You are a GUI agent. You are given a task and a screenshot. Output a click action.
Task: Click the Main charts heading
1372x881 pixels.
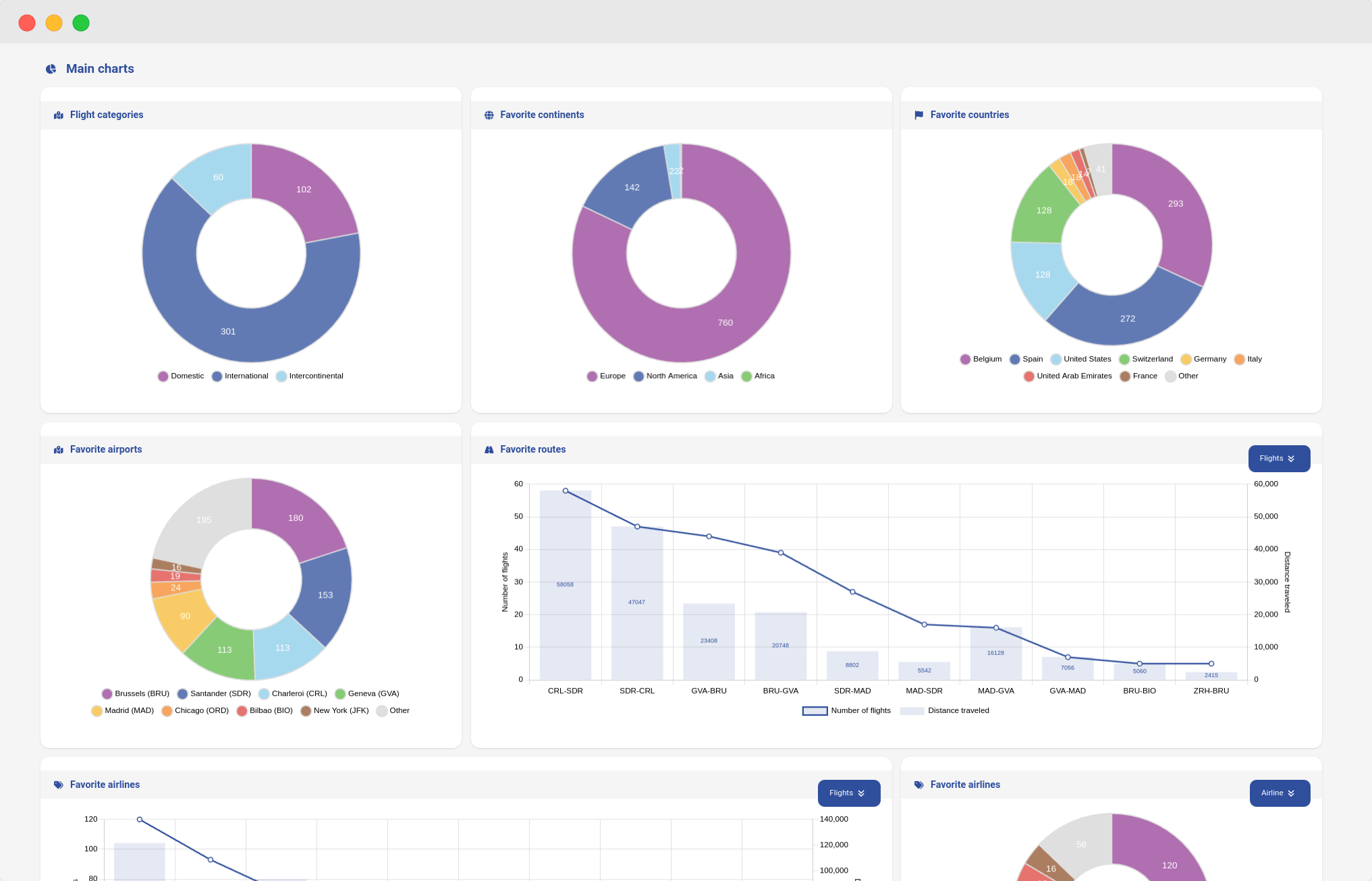click(x=100, y=69)
